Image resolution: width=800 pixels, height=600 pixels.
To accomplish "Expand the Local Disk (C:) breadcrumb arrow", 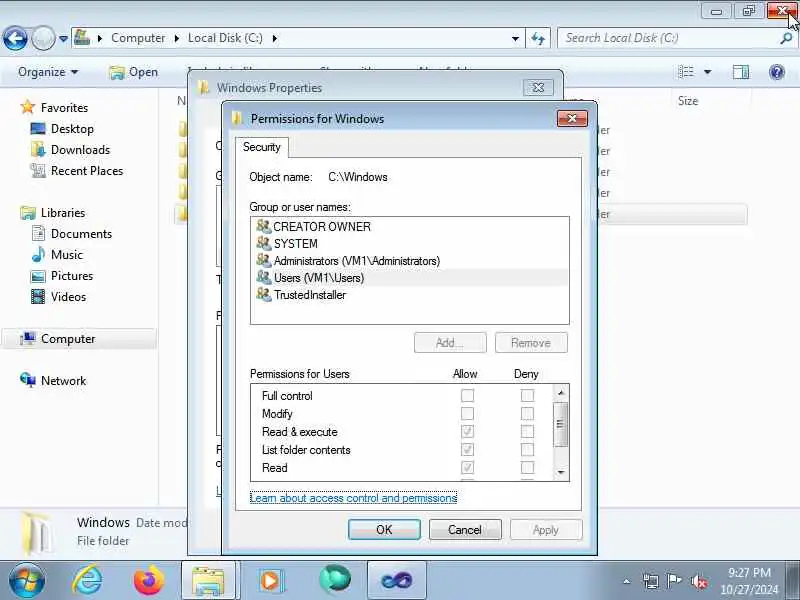I will [x=275, y=38].
